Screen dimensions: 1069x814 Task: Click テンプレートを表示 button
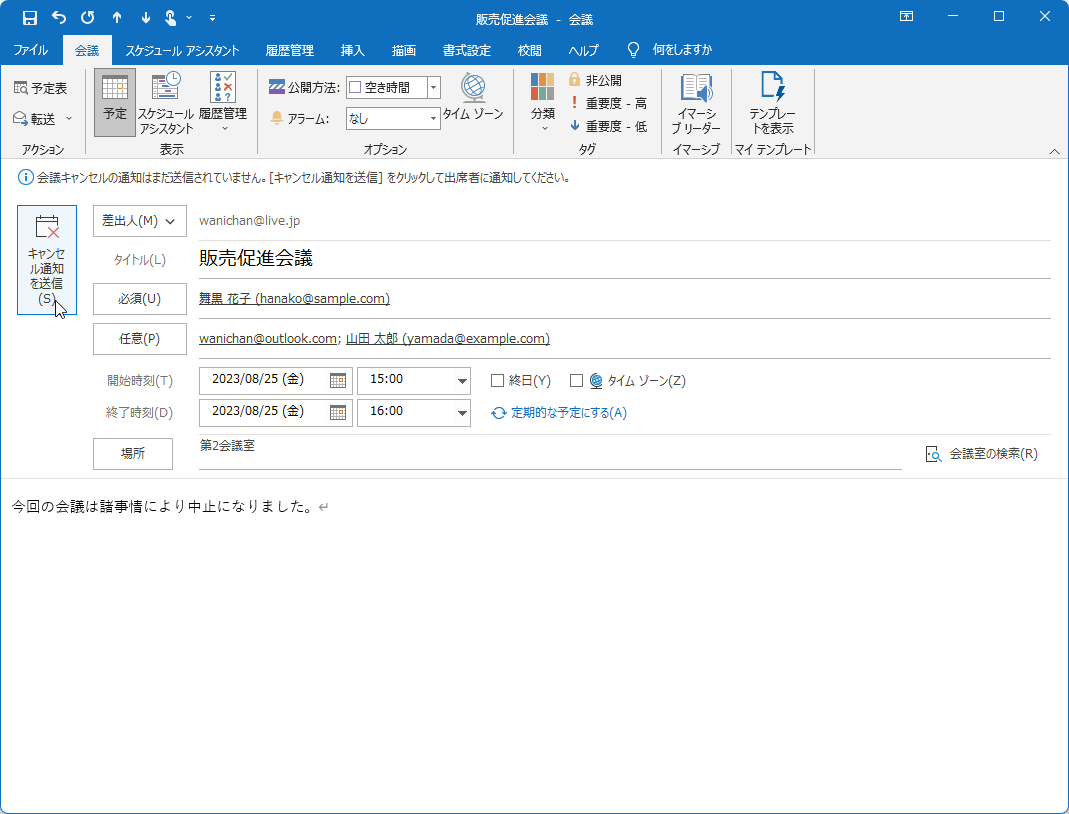pyautogui.click(x=772, y=104)
